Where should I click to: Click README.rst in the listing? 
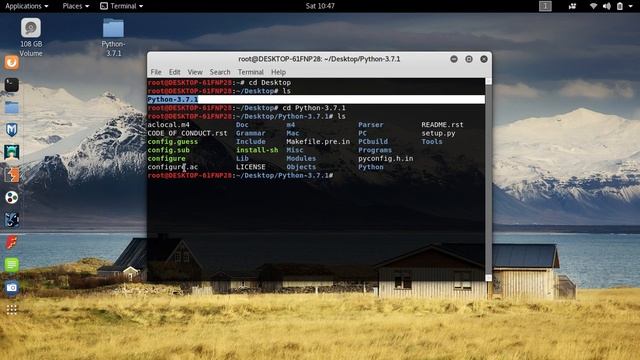point(442,125)
